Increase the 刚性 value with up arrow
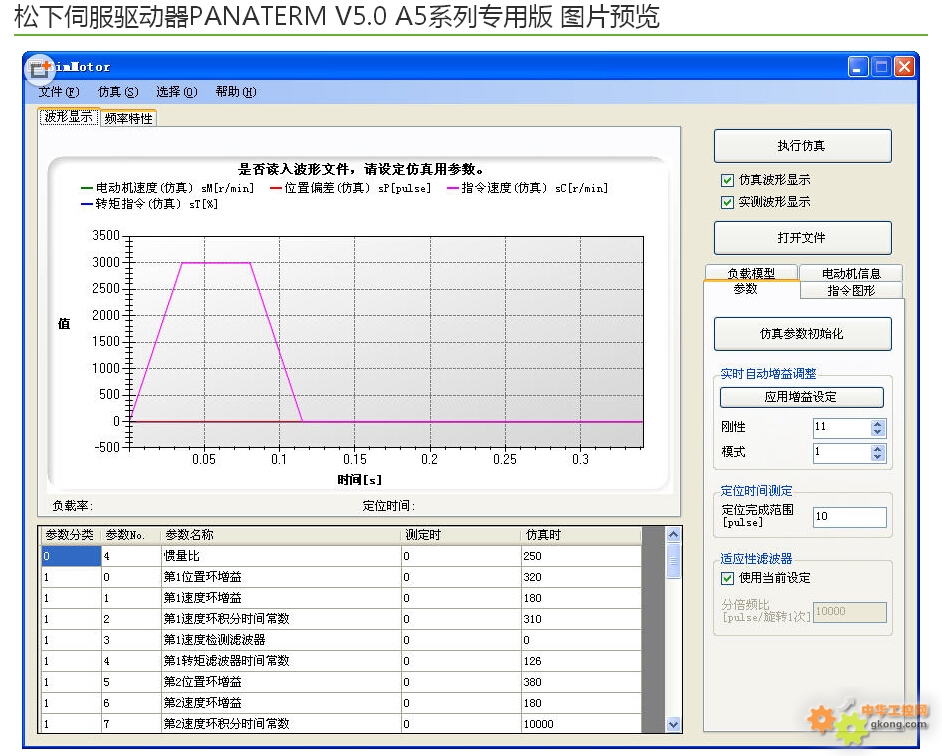Screen dimensions: 942x756 click(x=878, y=424)
